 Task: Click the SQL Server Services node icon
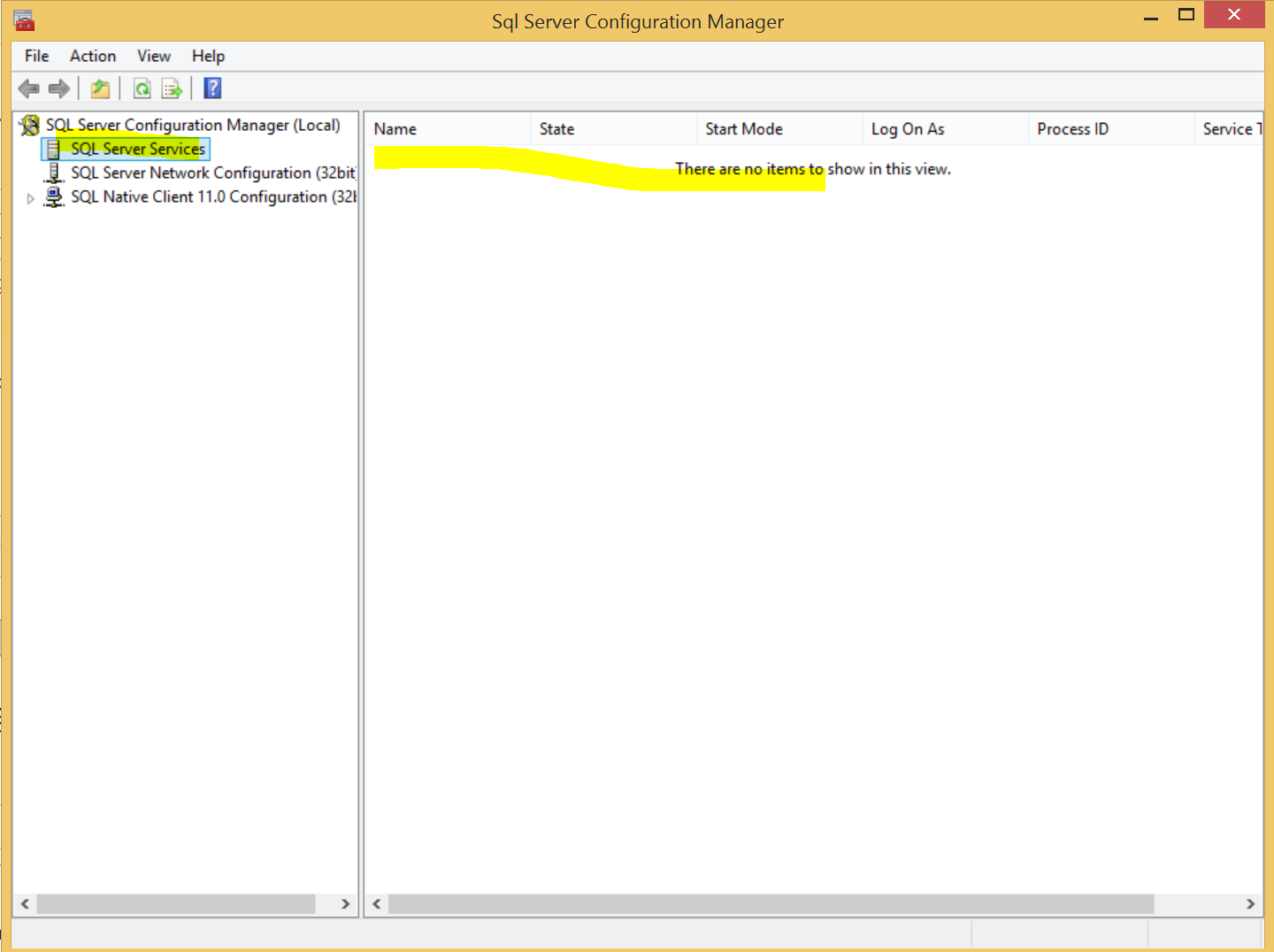pos(53,150)
